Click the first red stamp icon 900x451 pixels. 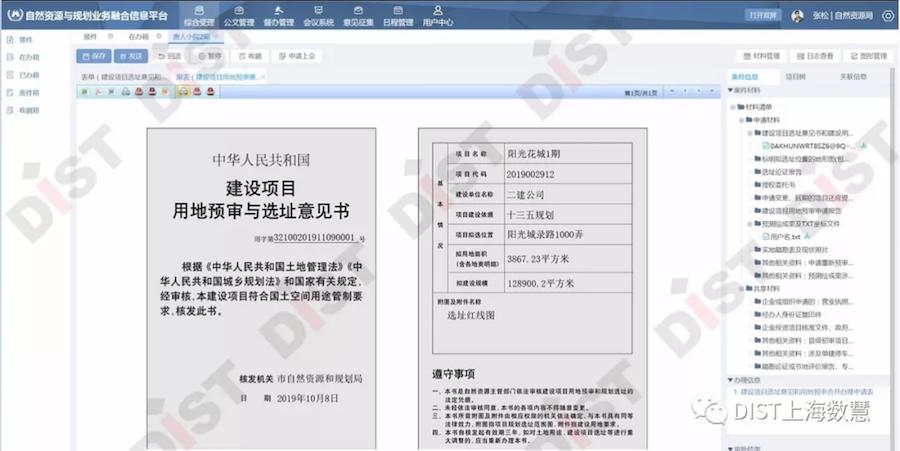[139, 91]
